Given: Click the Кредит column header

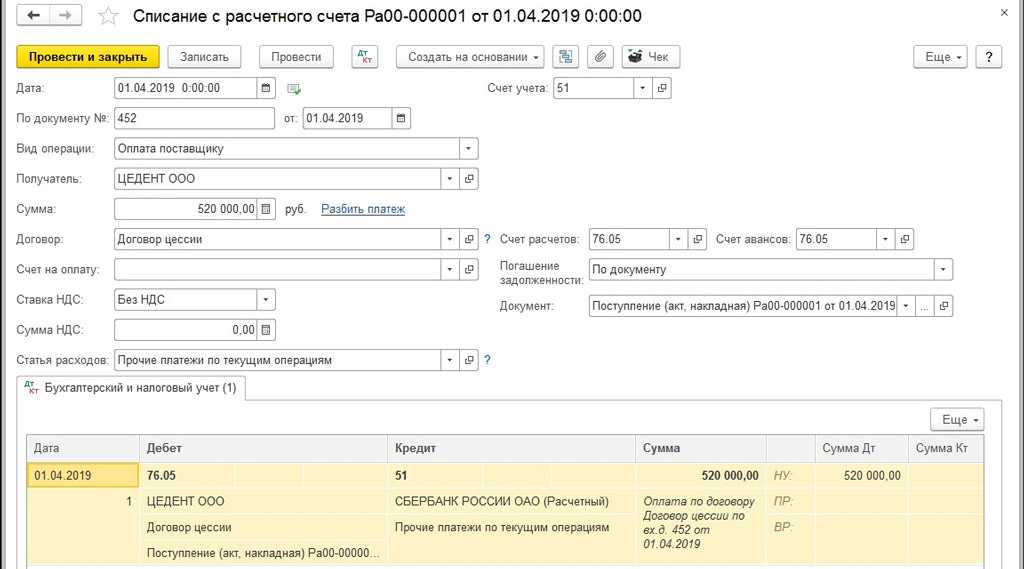Looking at the screenshot, I should (511, 448).
